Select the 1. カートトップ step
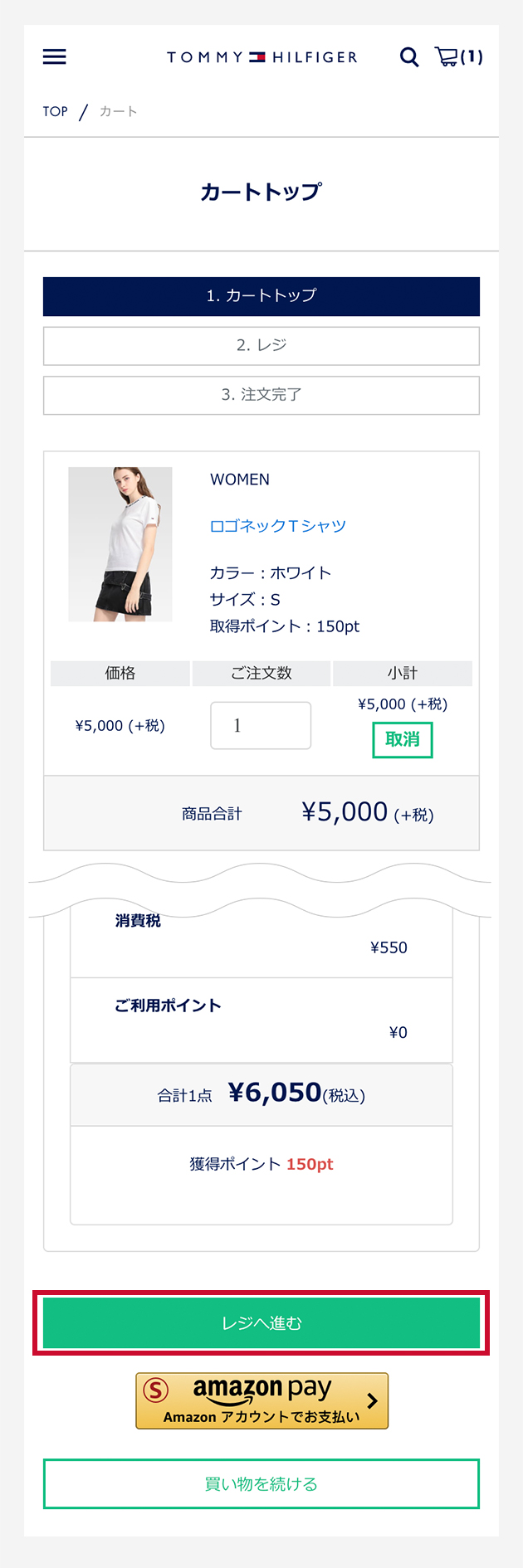The width and height of the screenshot is (523, 1568). point(261,296)
